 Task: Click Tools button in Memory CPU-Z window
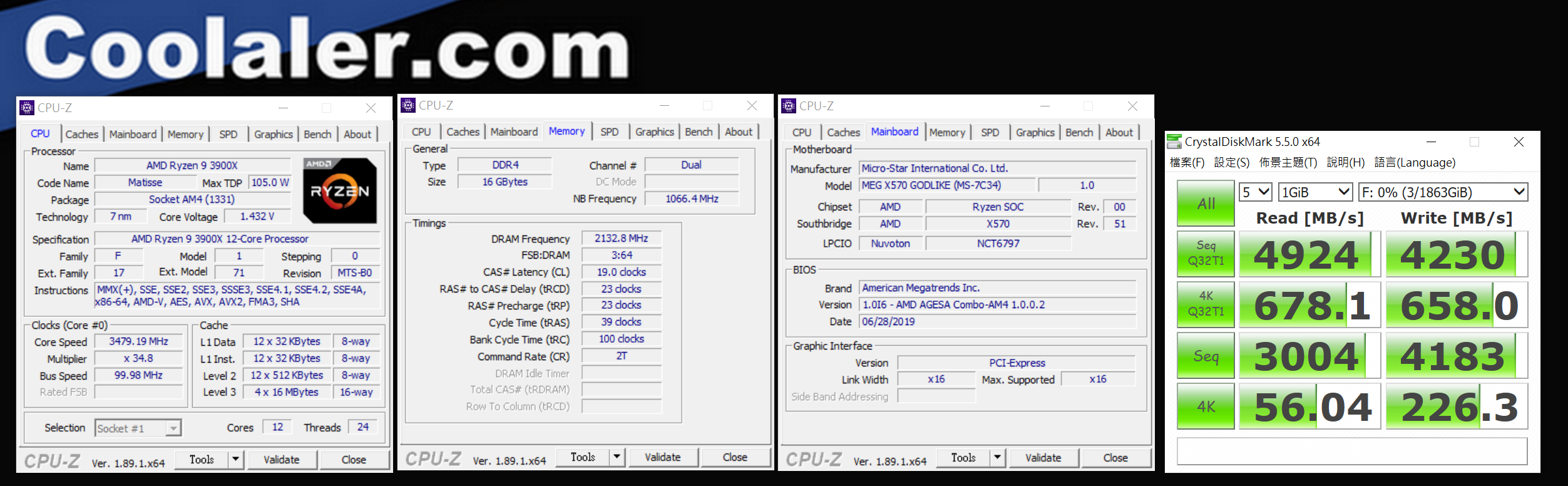[582, 457]
